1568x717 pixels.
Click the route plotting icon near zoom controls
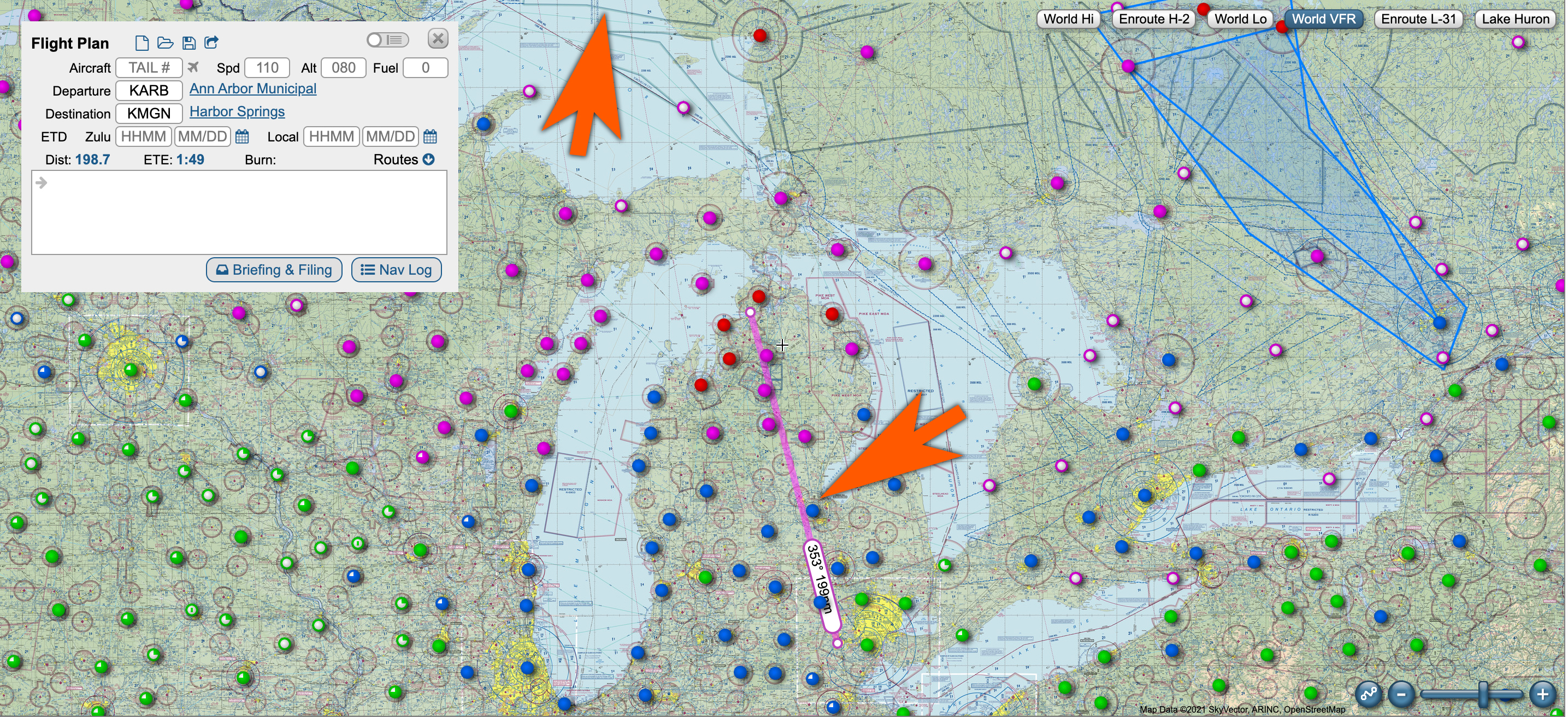coord(1369,694)
